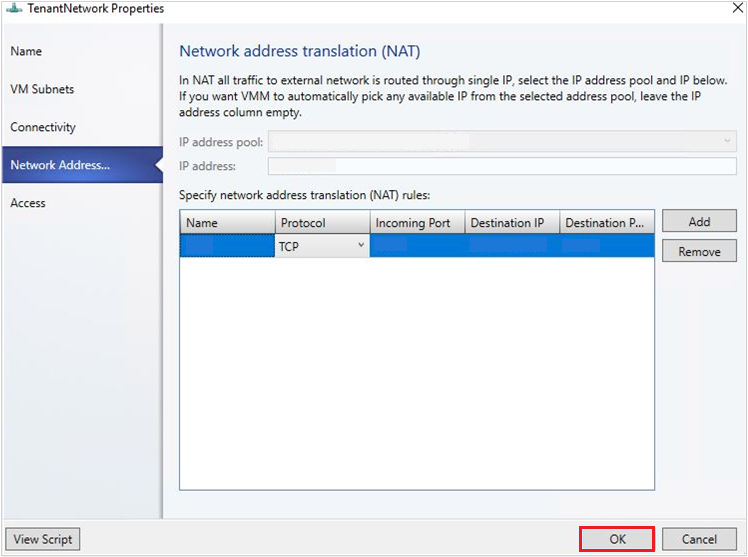Viewport: 748px width, 557px height.
Task: Select the Incoming Port column header
Action: [x=417, y=223]
